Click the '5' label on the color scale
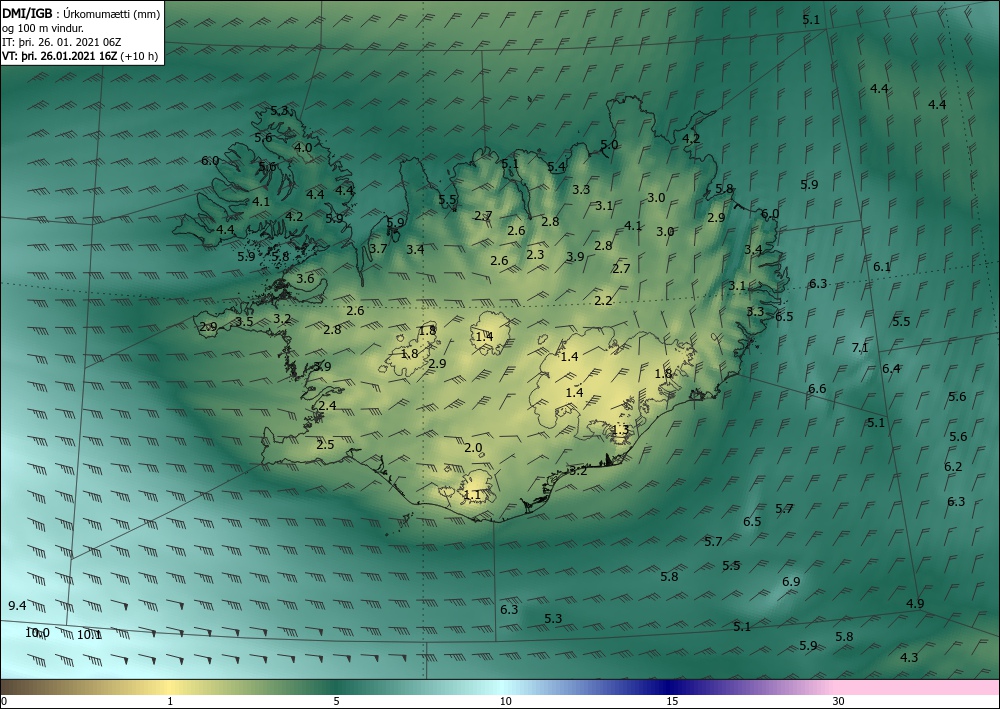Screen dimensions: 1000x709 pyautogui.click(x=336, y=702)
